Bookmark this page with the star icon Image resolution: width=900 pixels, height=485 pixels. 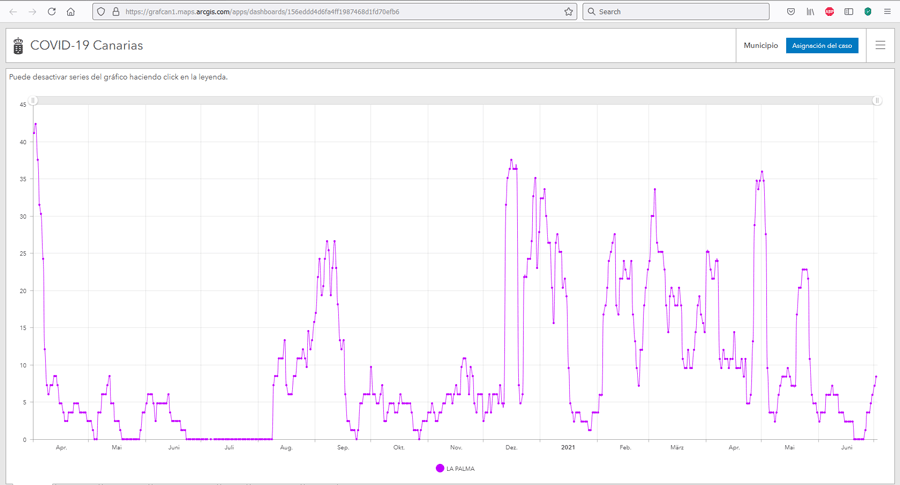[x=568, y=12]
